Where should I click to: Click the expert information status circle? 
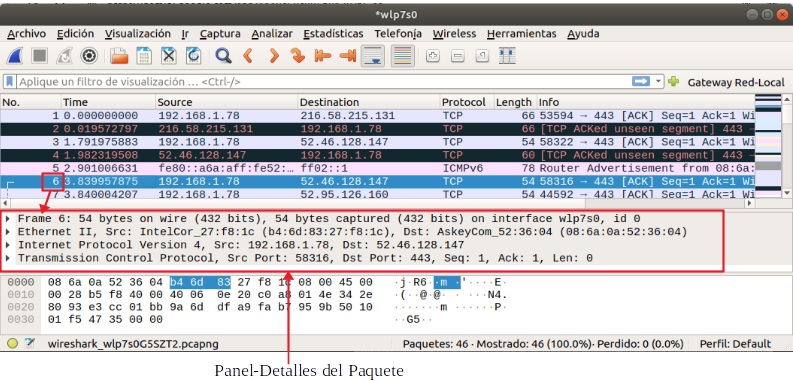click(x=13, y=344)
